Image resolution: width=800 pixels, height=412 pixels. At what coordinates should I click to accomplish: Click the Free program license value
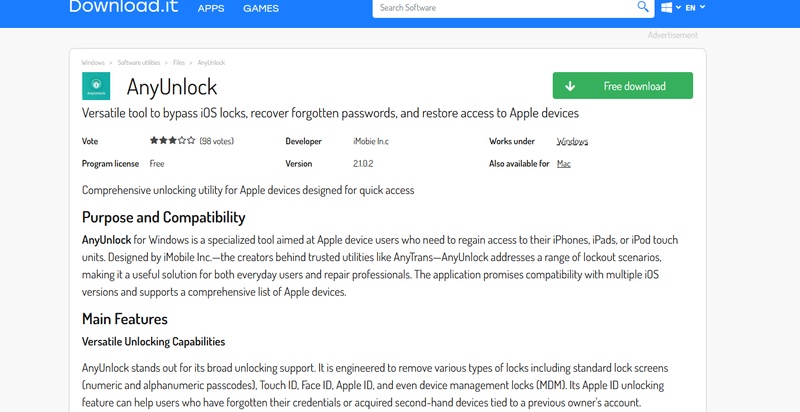[x=157, y=164]
